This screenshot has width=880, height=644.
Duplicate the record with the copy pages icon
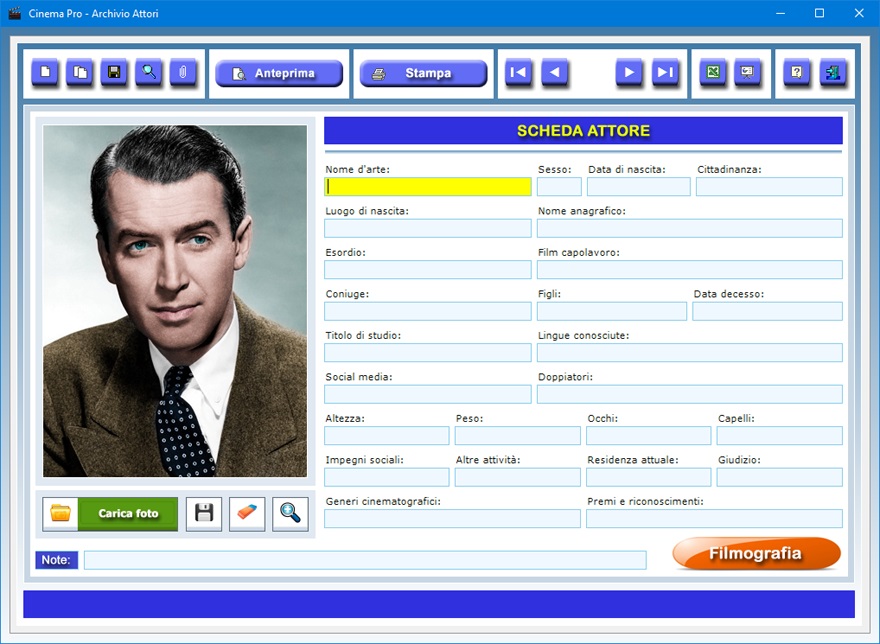click(x=80, y=72)
